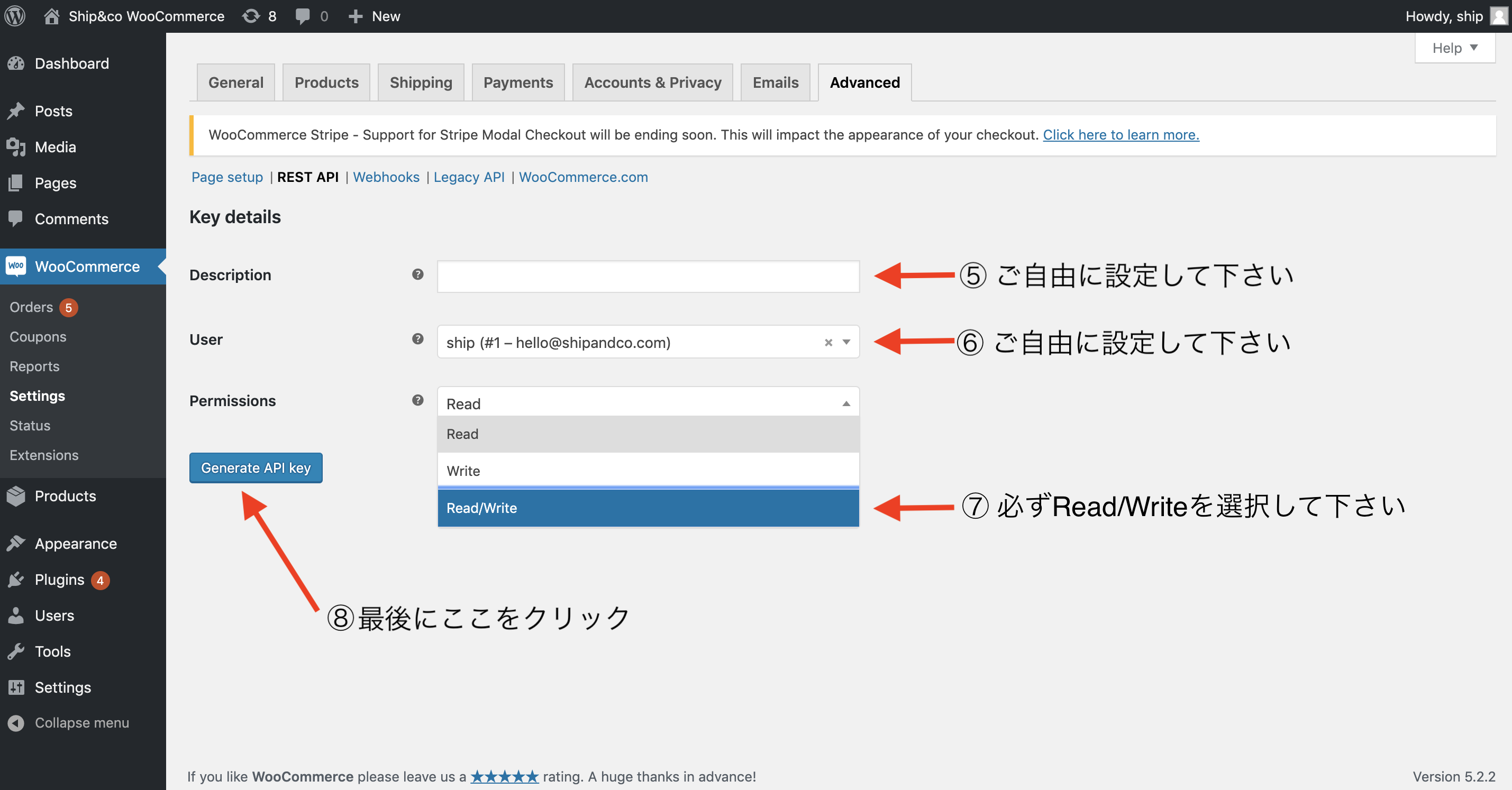Click the Users person icon

[x=16, y=616]
